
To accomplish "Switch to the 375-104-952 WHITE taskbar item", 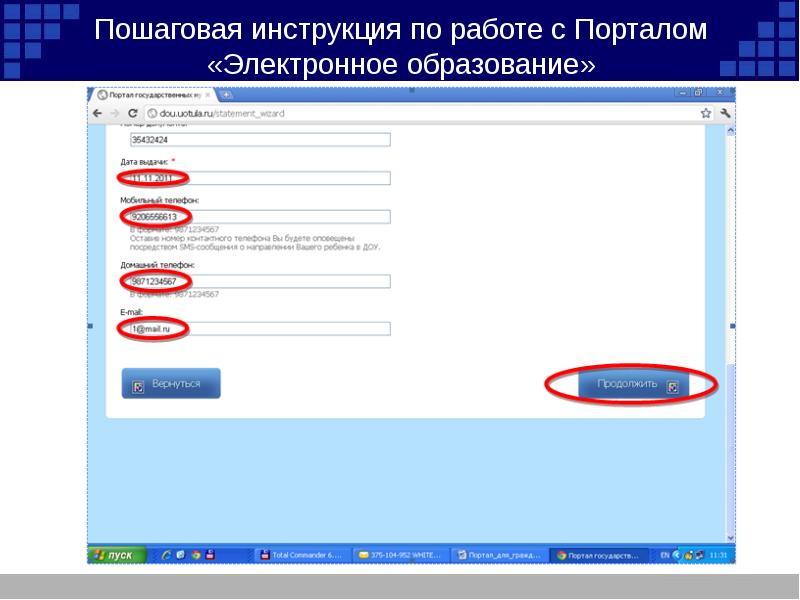I will (400, 554).
